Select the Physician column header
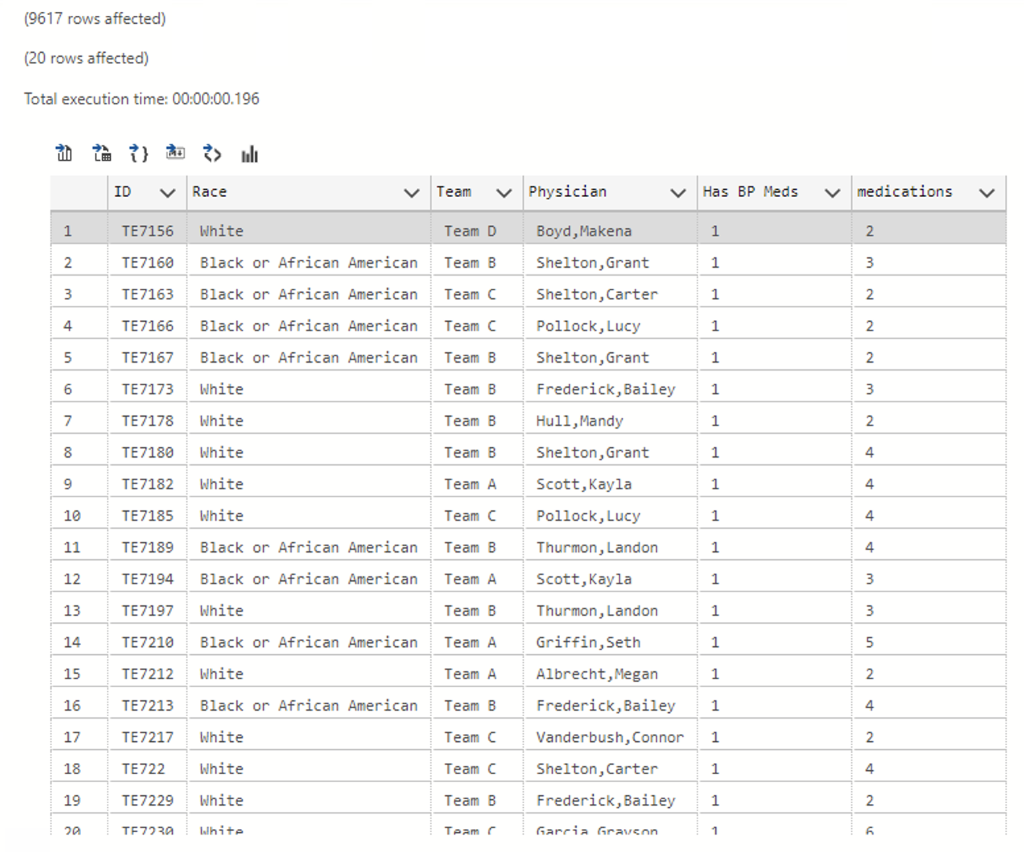 click(x=610, y=193)
